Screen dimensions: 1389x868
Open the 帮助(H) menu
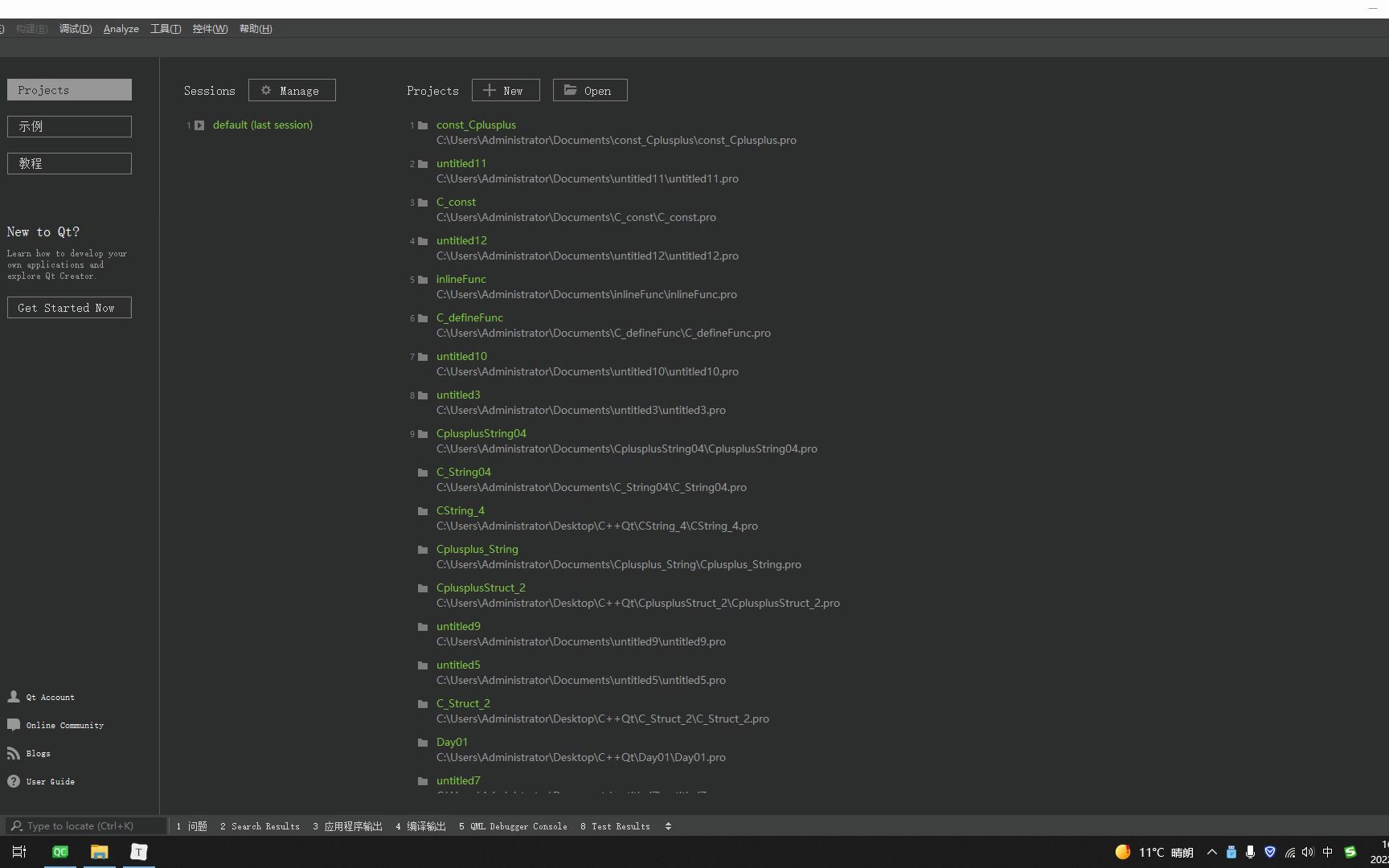coord(256,28)
